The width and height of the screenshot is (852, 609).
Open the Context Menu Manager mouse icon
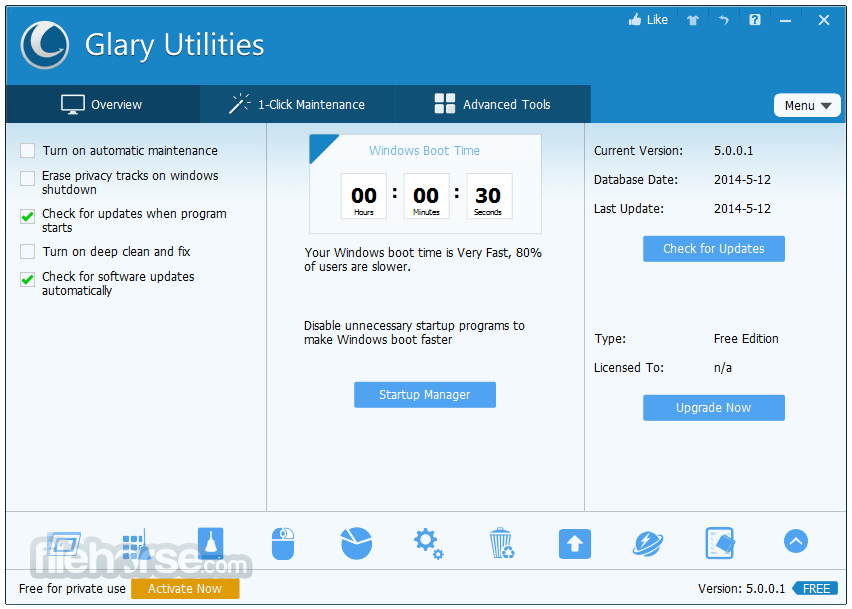[x=283, y=543]
